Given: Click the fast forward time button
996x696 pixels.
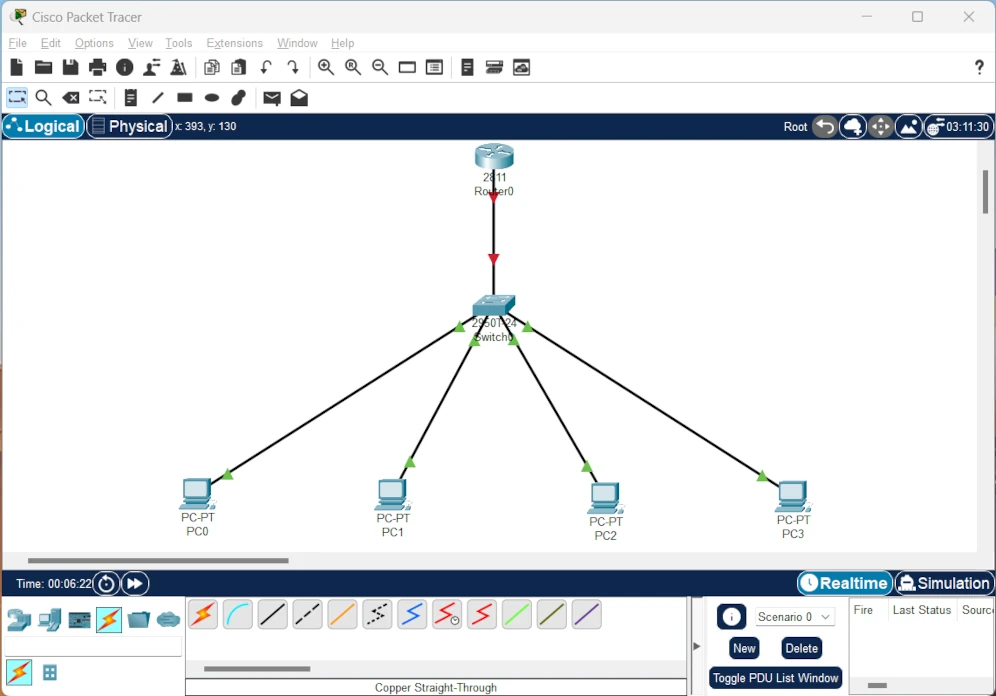Looking at the screenshot, I should [135, 584].
